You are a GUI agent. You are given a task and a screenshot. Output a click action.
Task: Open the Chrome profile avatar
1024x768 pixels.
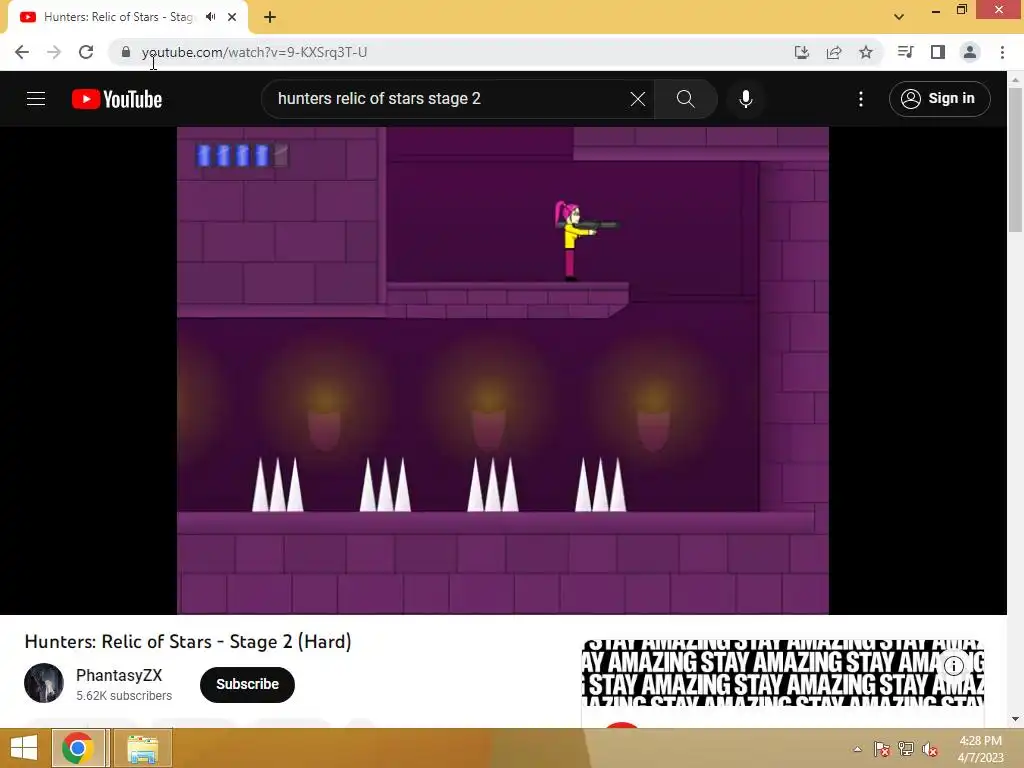click(970, 52)
